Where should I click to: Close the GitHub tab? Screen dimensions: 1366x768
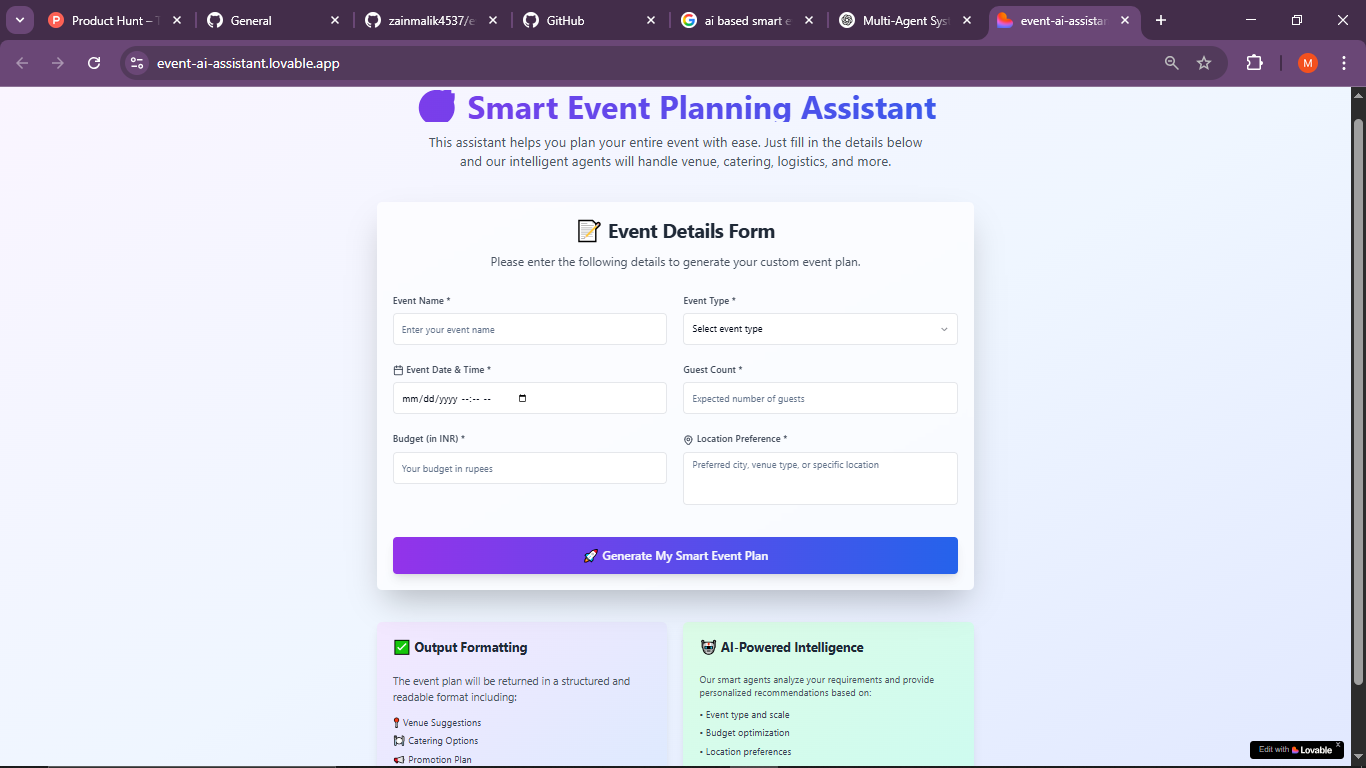(651, 20)
